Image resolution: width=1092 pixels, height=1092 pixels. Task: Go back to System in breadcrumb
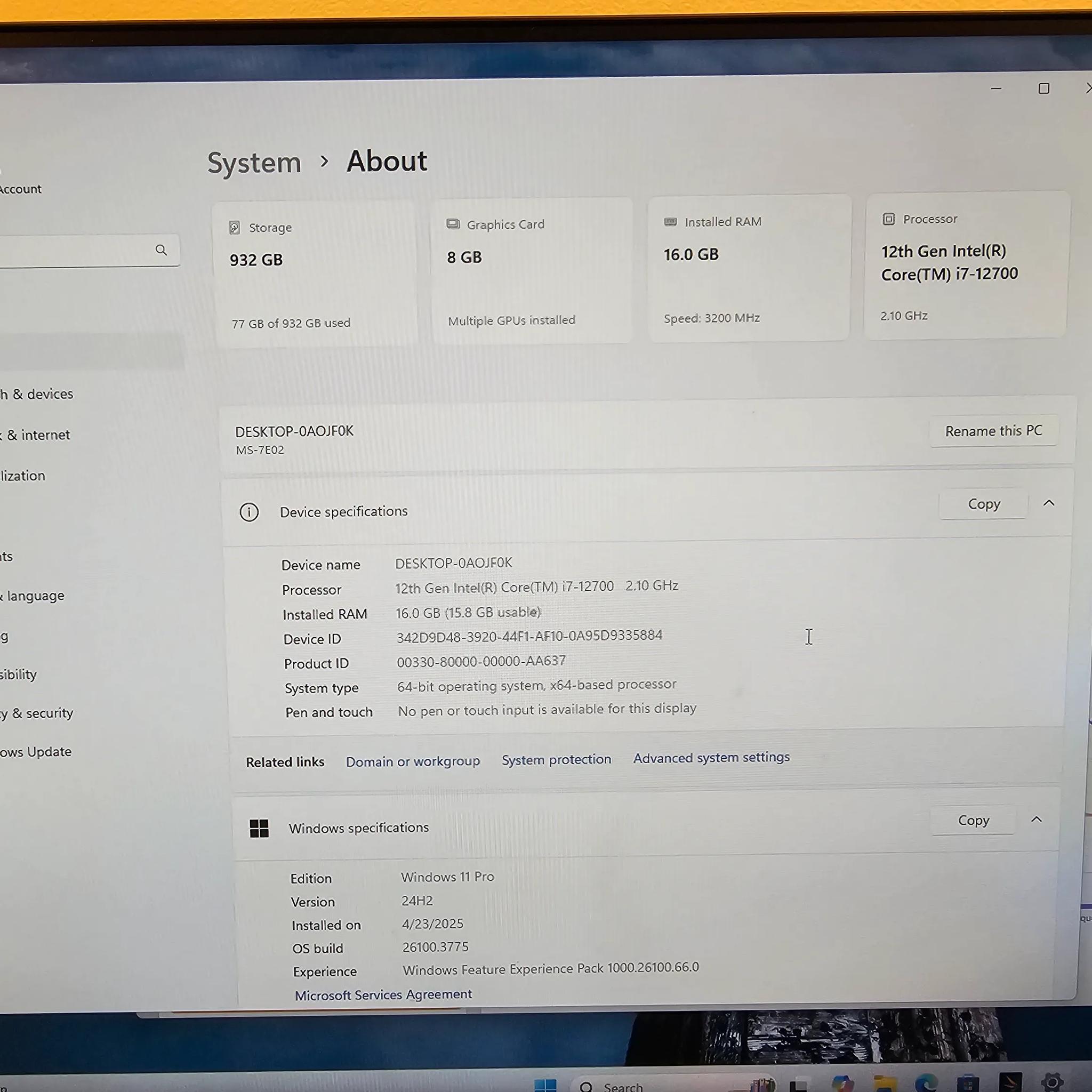coord(254,163)
